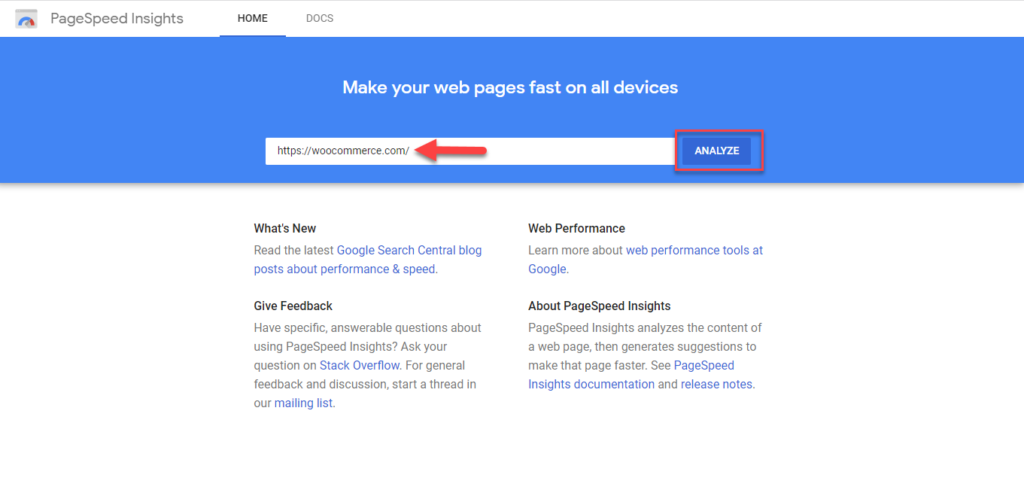The image size is (1024, 493).
Task: Click the PageSpeed Insights speedometer logo icon
Action: point(27,19)
